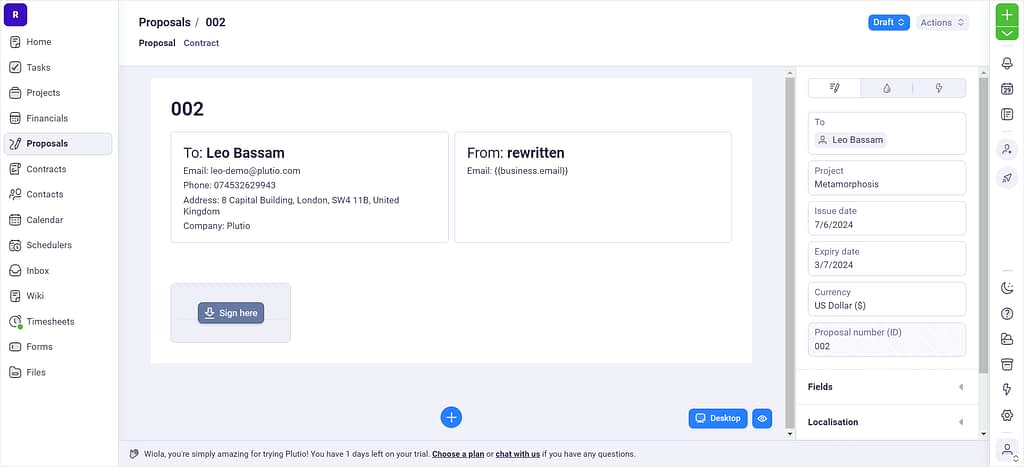Open the right-rail calendar icon

pos(1006,88)
